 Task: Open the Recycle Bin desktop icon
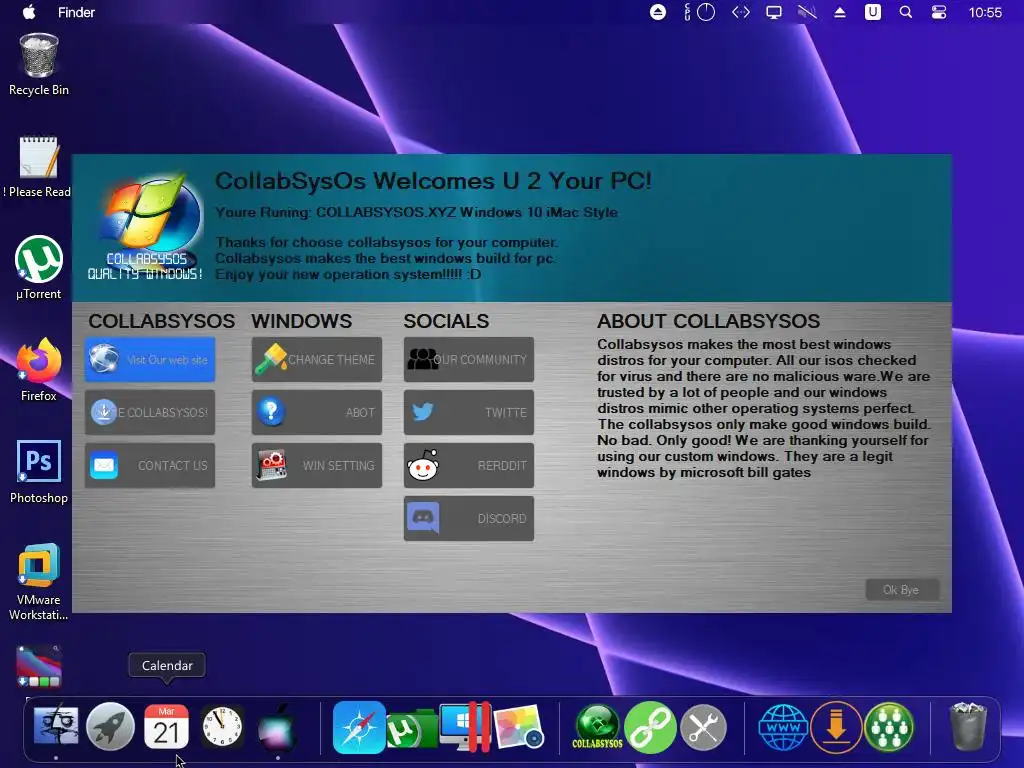tap(39, 65)
